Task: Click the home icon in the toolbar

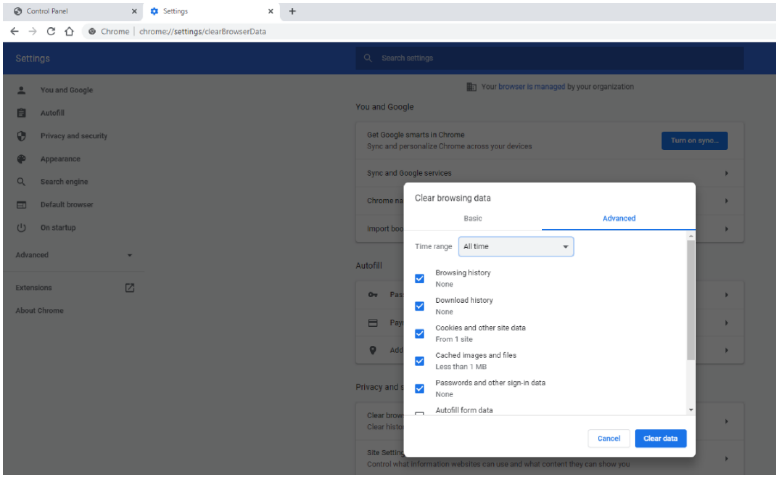Action: click(x=69, y=31)
